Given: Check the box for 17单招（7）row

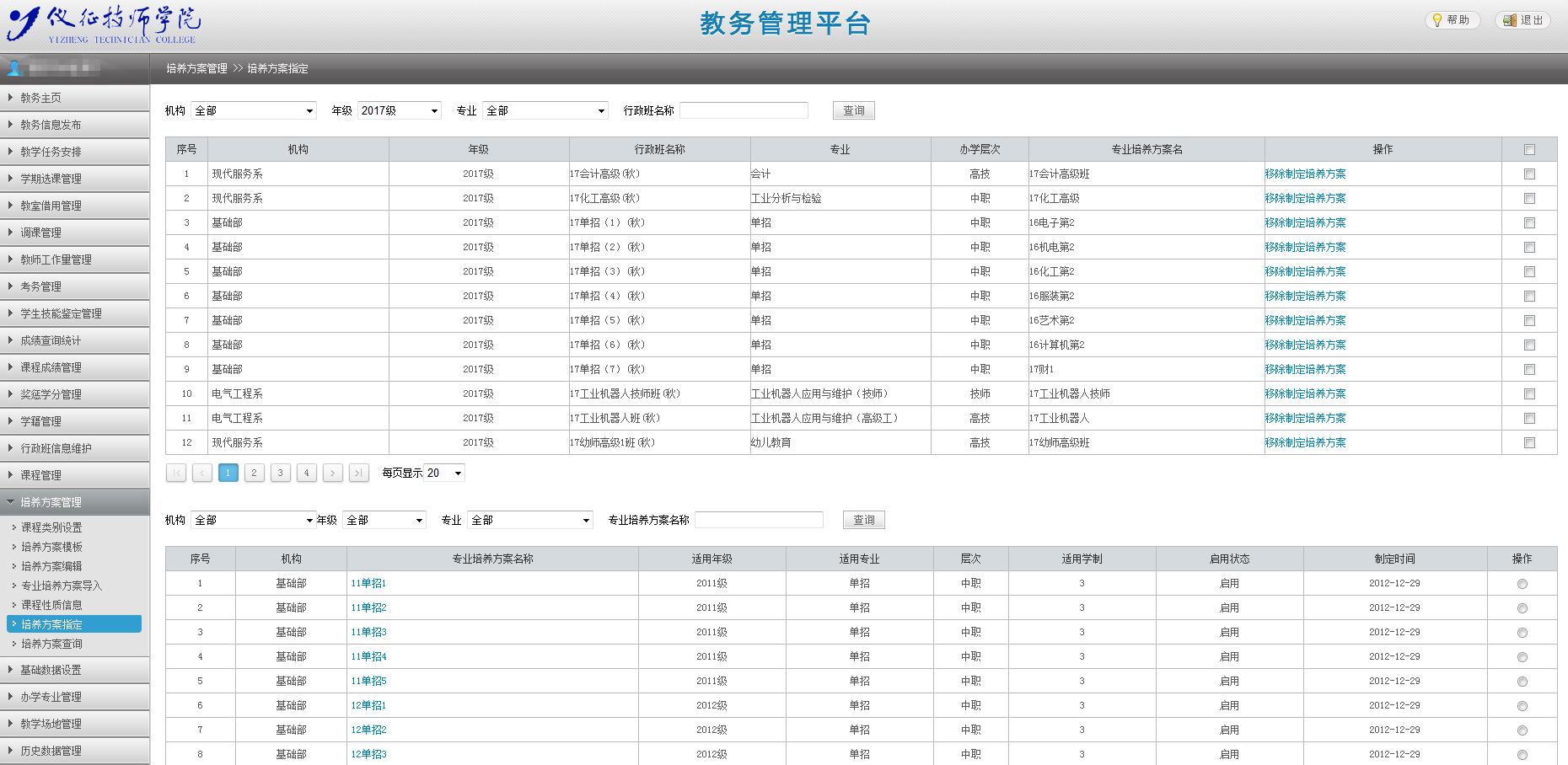Looking at the screenshot, I should tap(1529, 370).
